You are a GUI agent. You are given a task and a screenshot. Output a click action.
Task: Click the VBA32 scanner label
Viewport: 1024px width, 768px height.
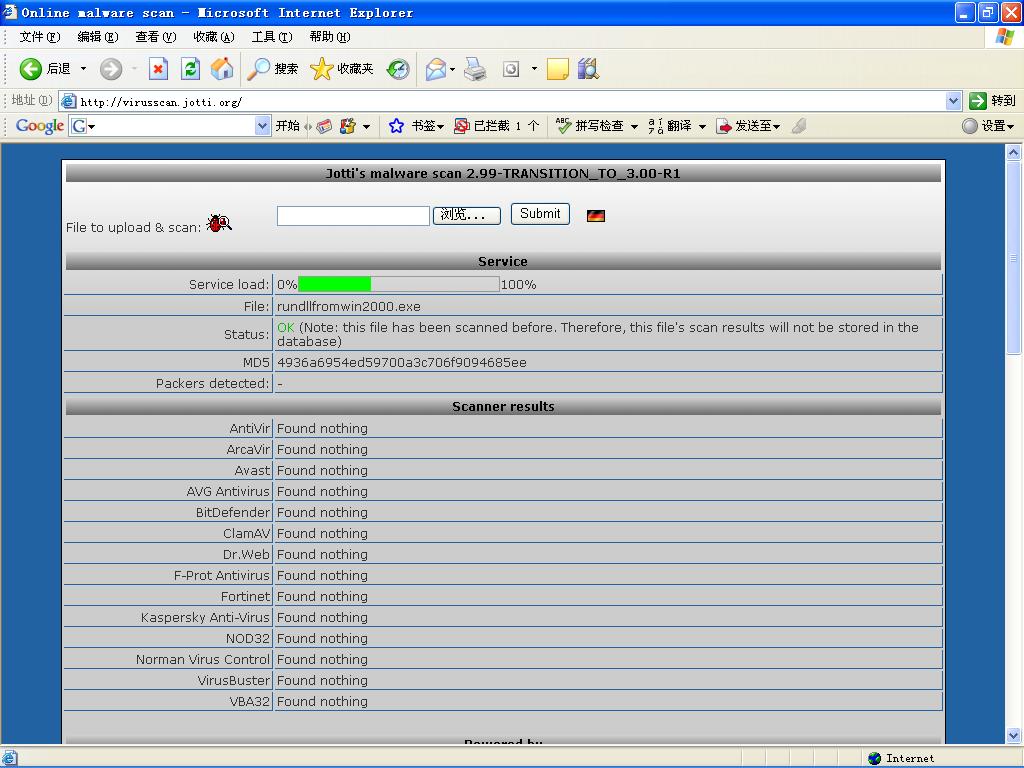click(249, 701)
